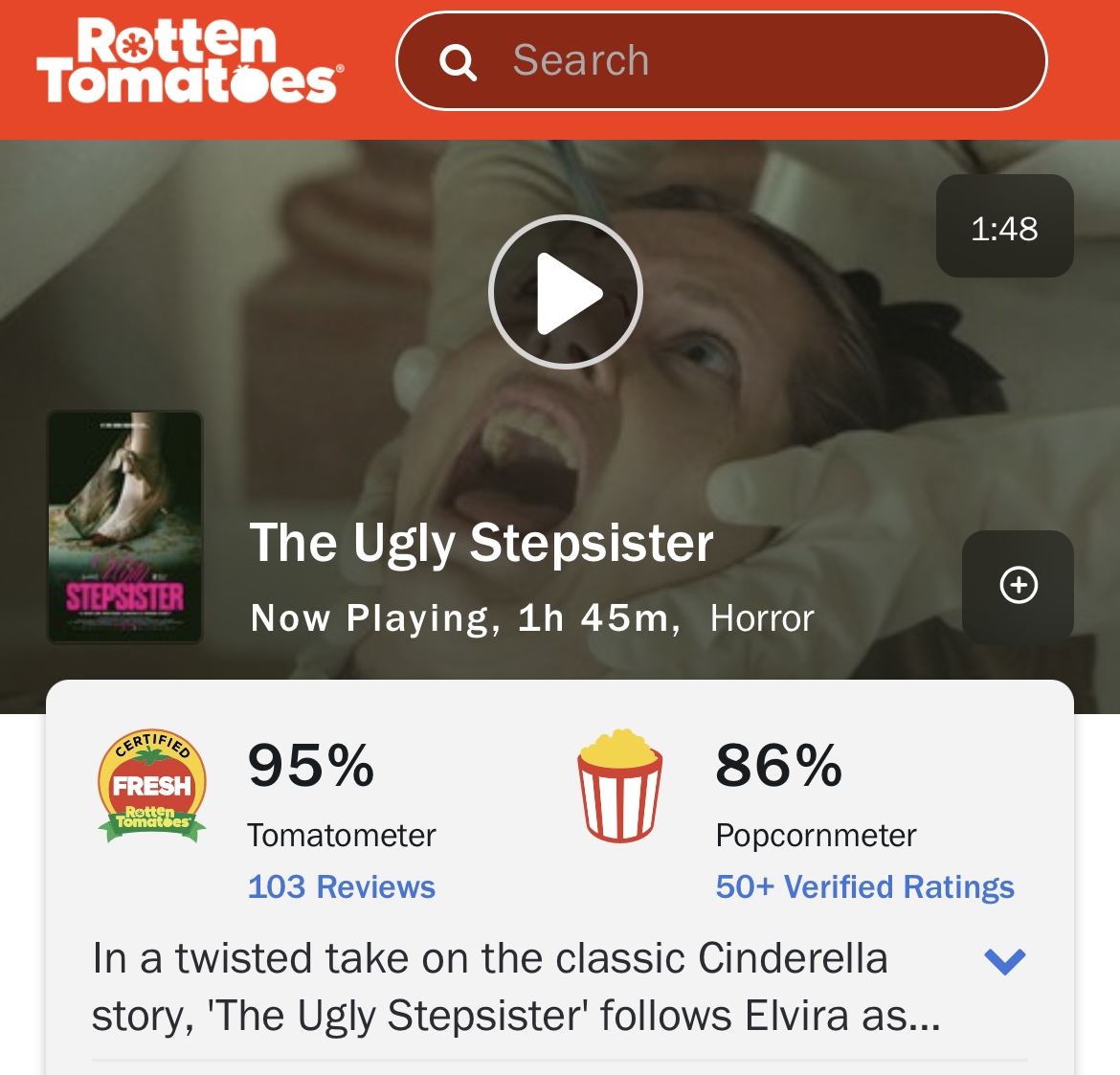Click the Certified Fresh tomato badge
This screenshot has width=1120, height=1075.
click(152, 787)
